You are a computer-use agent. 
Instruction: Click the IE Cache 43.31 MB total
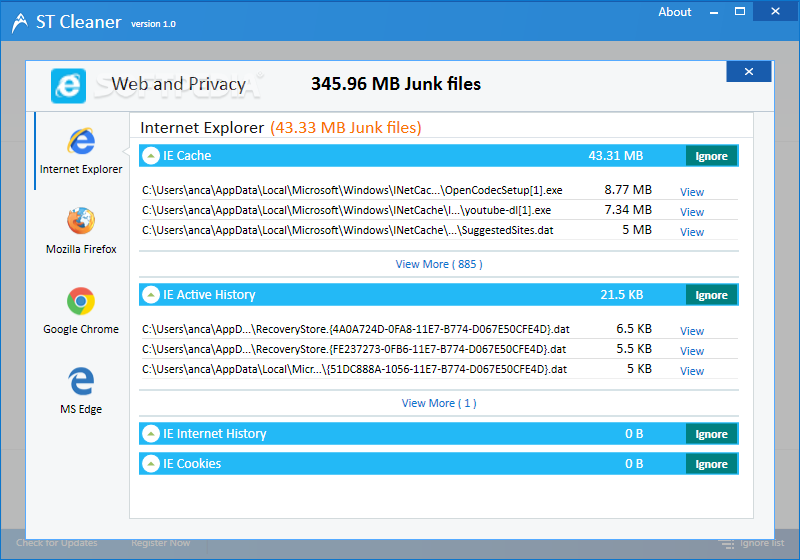(616, 156)
